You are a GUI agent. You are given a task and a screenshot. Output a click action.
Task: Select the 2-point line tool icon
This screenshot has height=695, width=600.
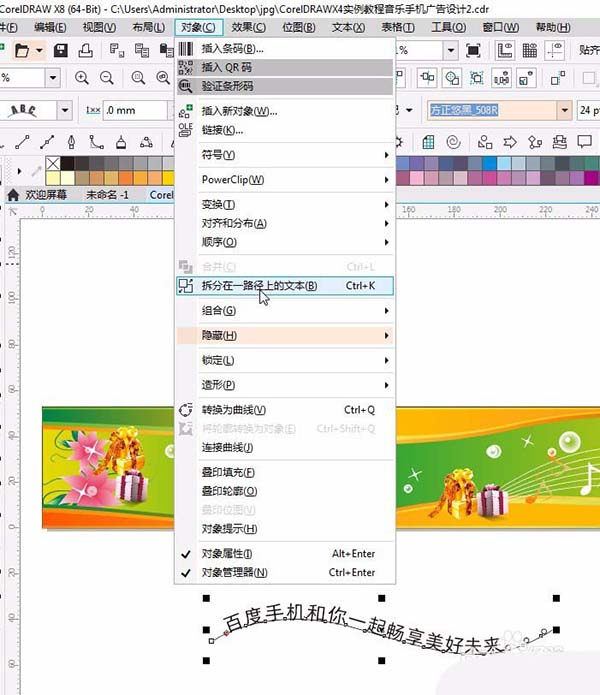[x=22, y=142]
